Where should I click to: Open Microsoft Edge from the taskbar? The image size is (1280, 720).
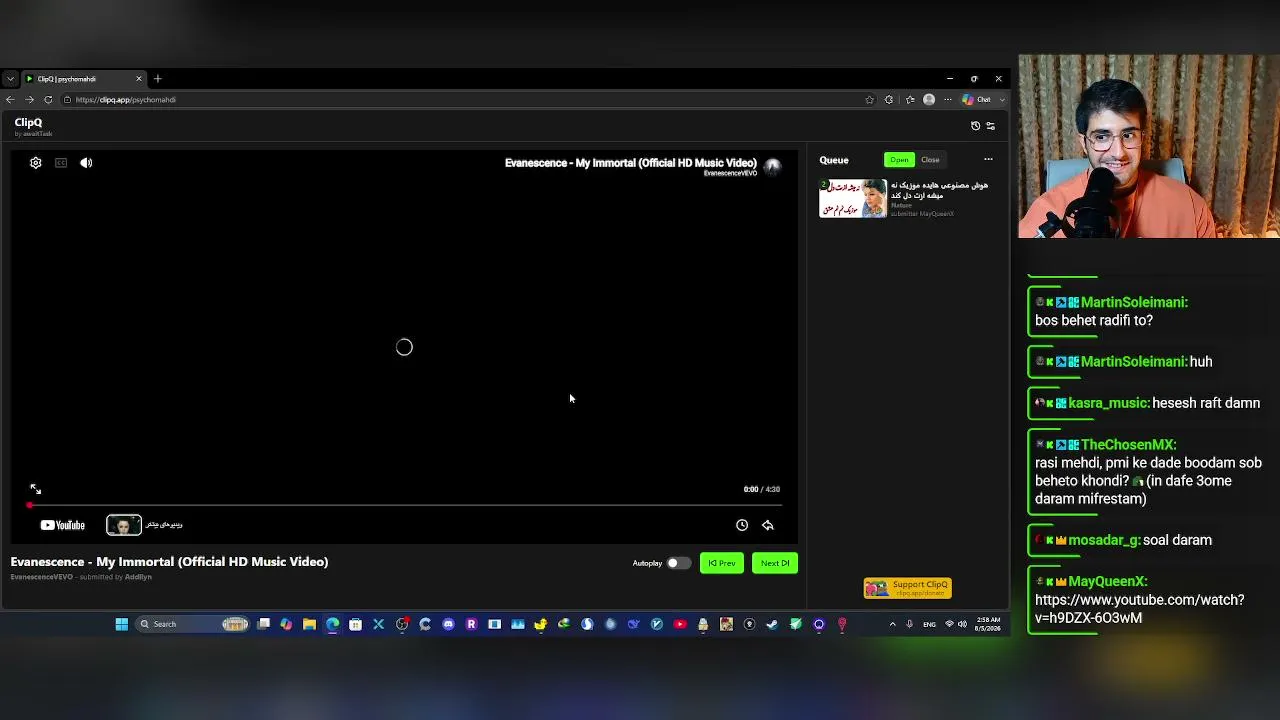pos(332,624)
